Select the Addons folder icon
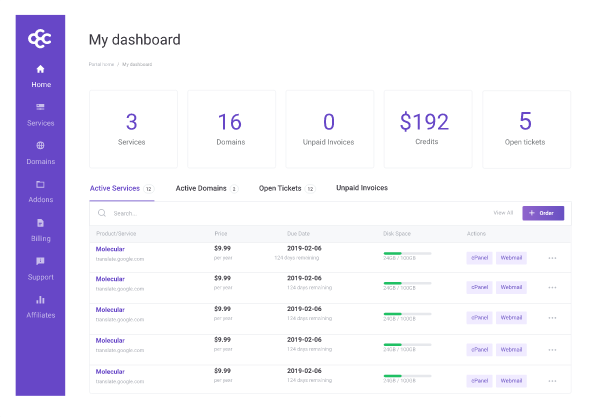 point(40,184)
